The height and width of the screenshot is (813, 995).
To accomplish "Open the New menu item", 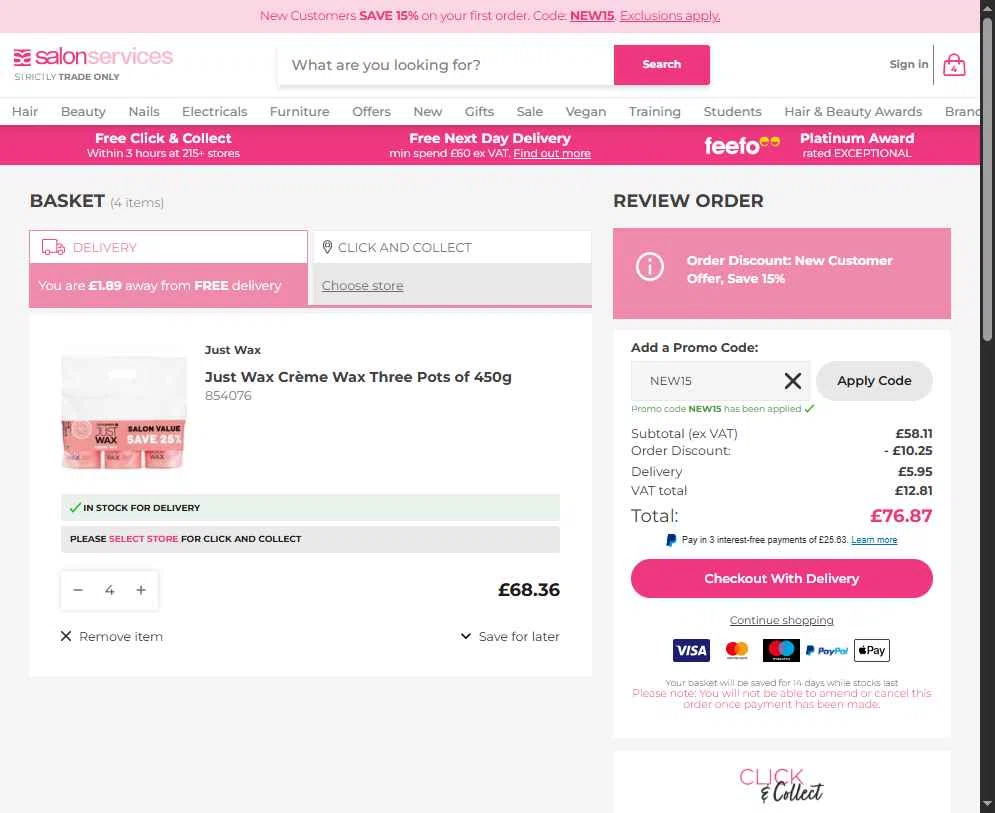I will point(428,112).
